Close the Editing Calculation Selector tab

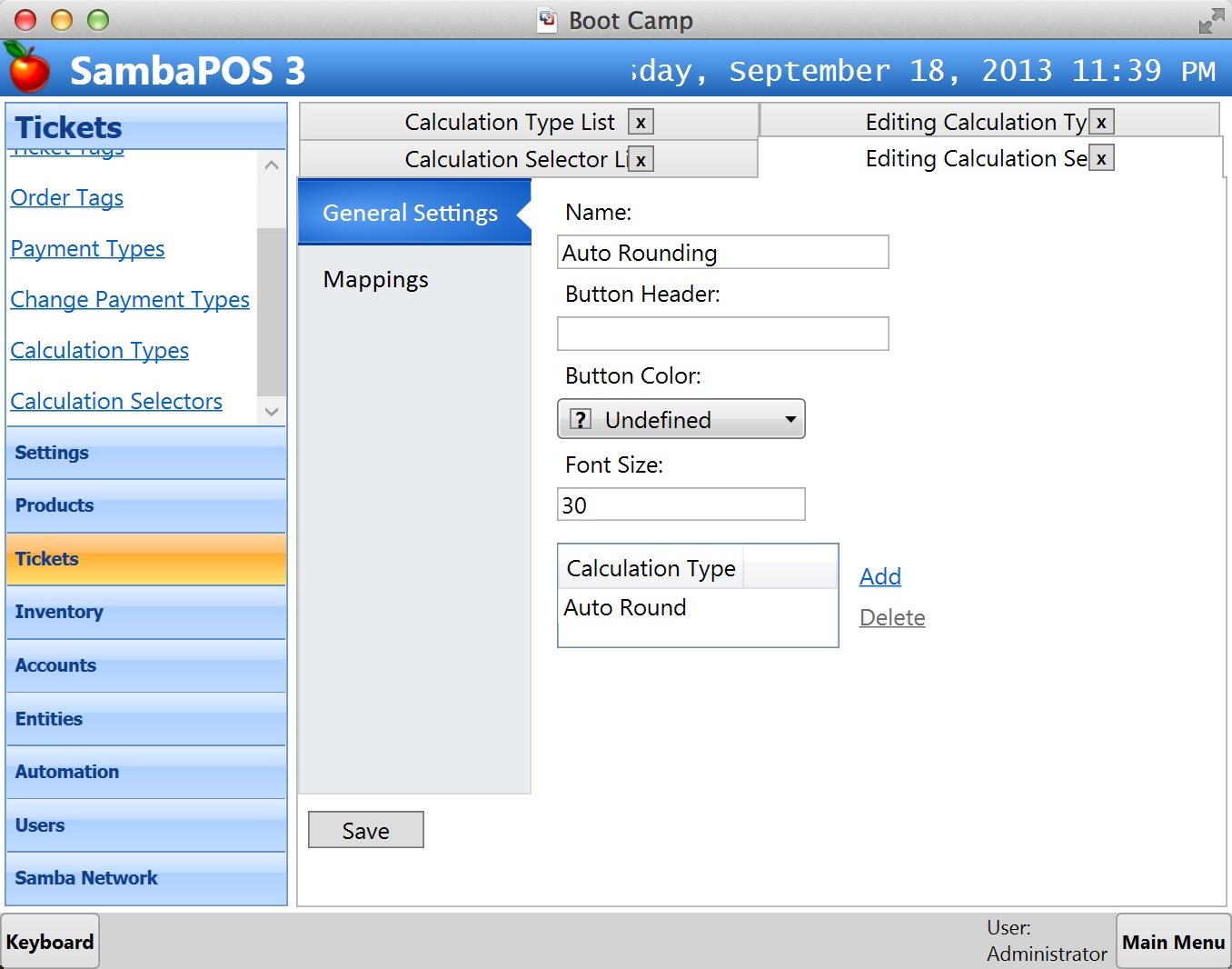[1101, 159]
